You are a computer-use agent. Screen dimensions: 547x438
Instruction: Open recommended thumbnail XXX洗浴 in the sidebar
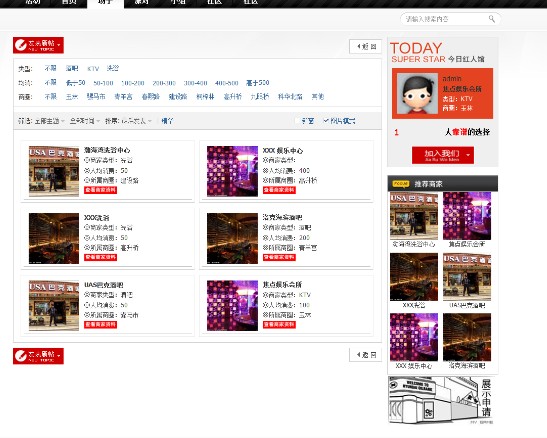[x=414, y=277]
